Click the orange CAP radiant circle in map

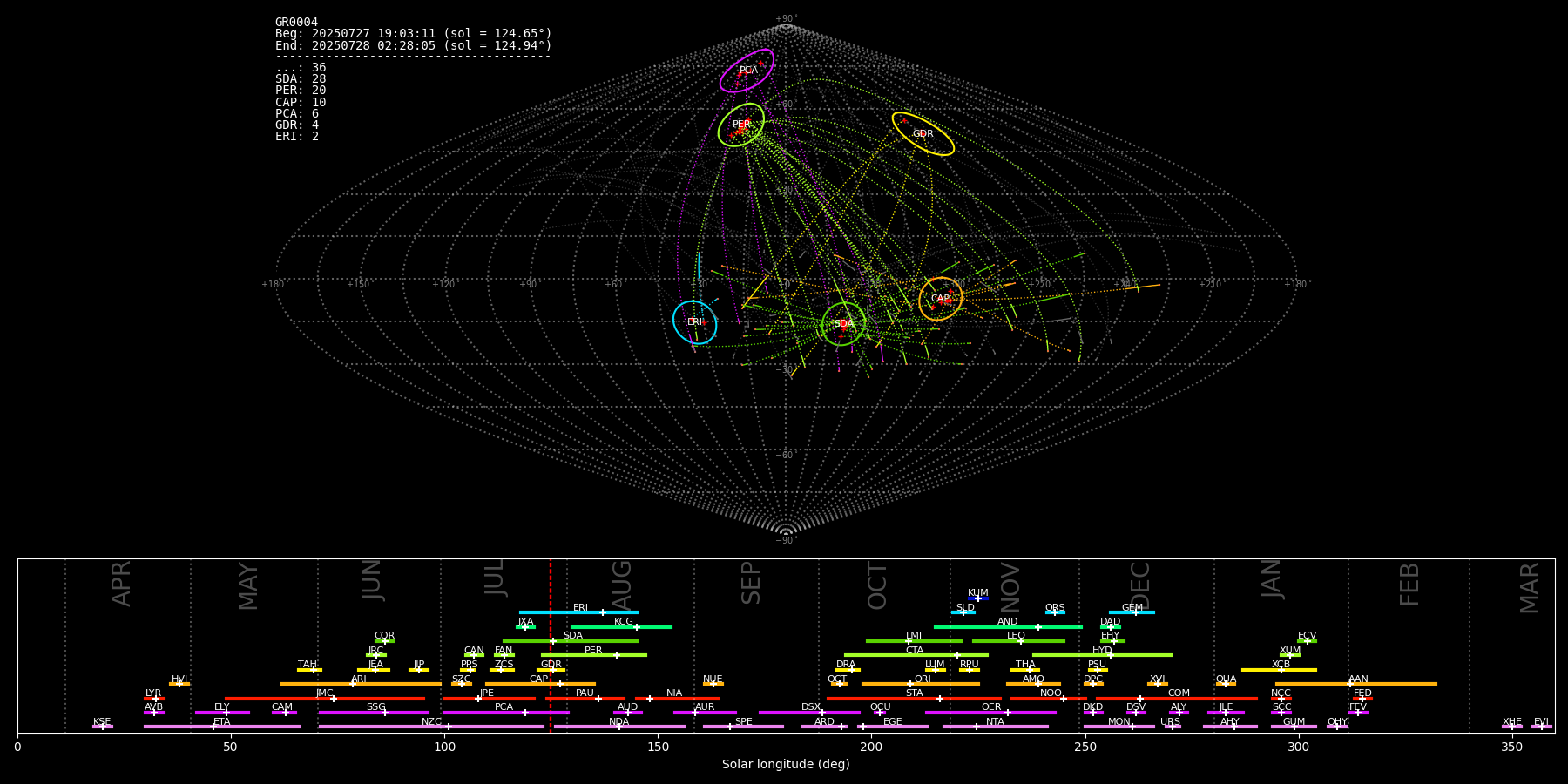(941, 299)
